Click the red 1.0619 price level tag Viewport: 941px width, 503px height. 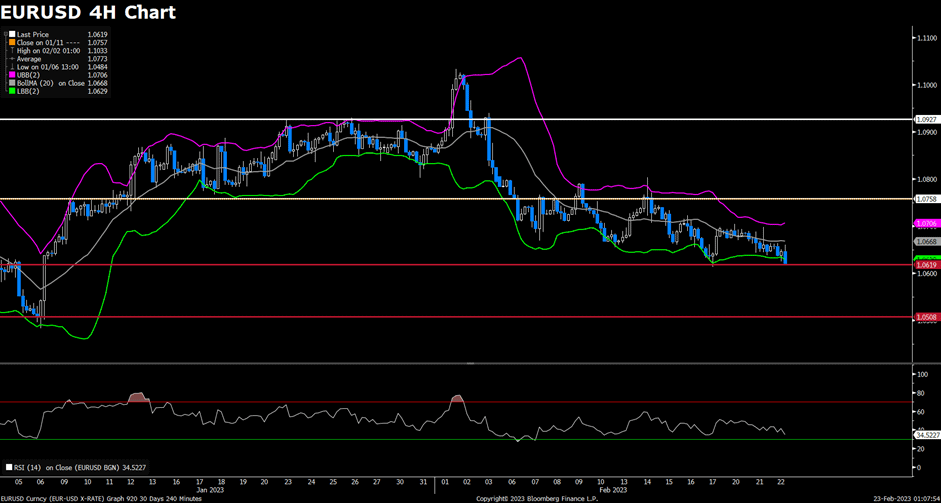click(x=925, y=265)
